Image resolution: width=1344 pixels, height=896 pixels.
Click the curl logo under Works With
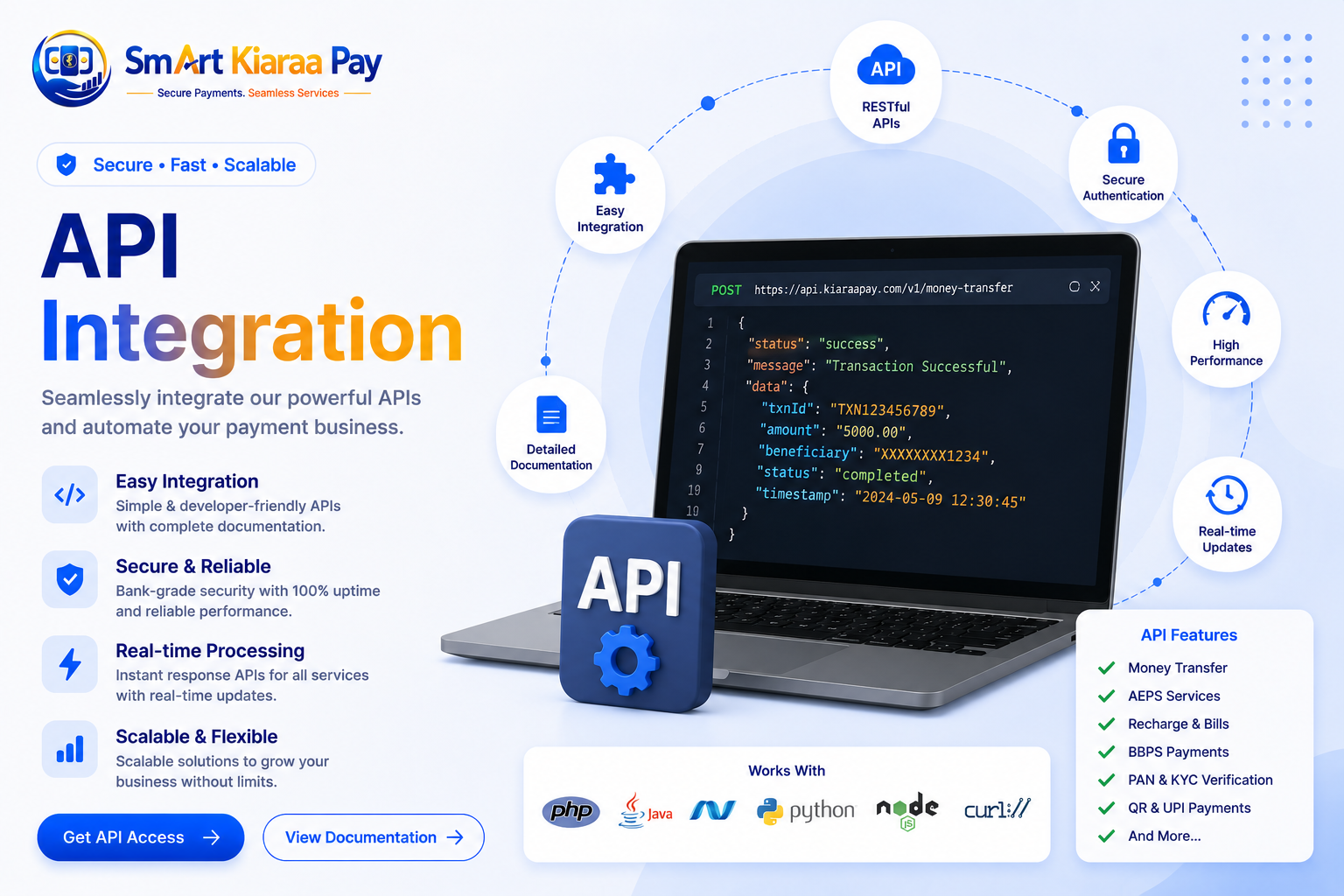(x=997, y=809)
